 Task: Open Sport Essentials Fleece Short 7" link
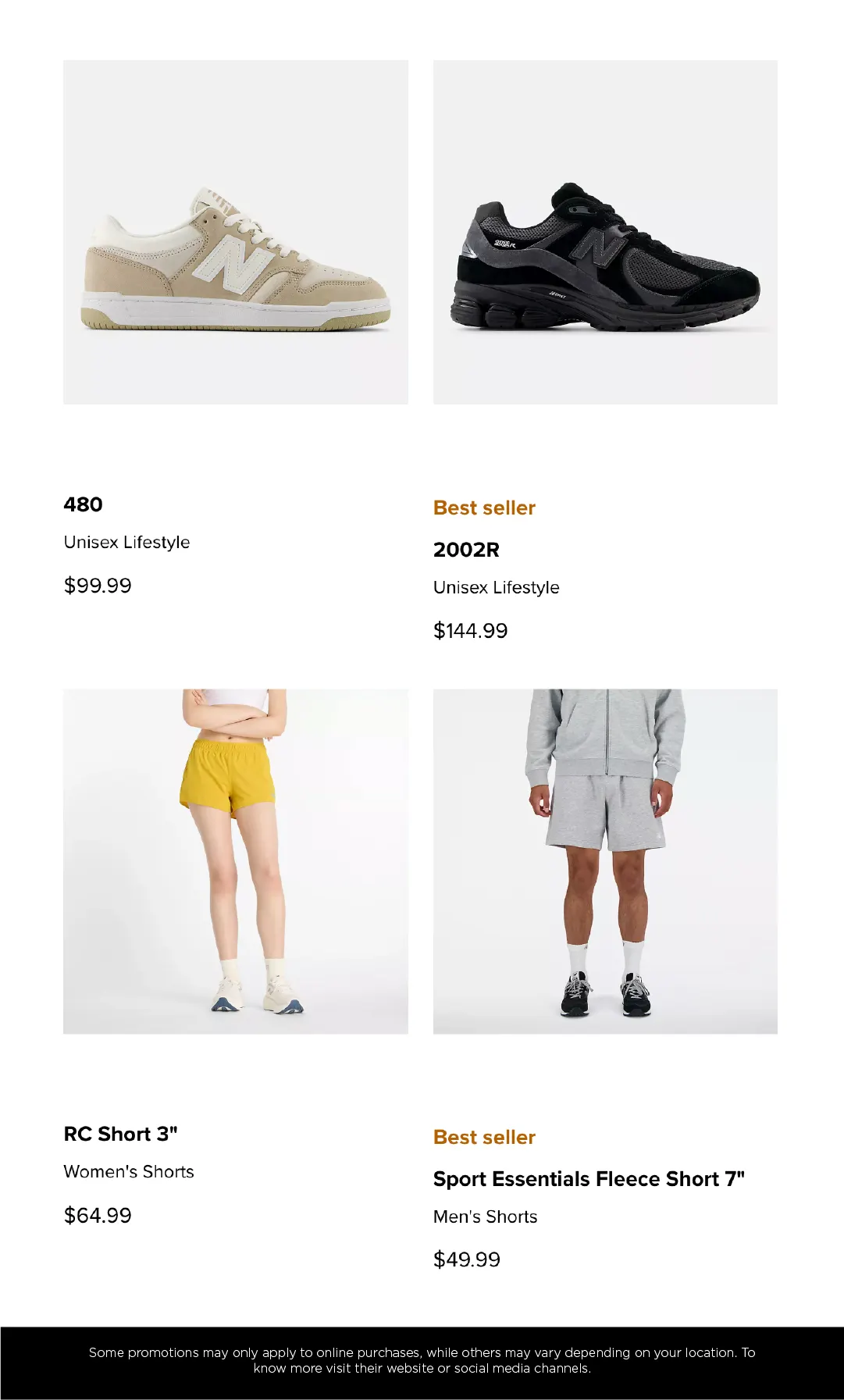589,1179
